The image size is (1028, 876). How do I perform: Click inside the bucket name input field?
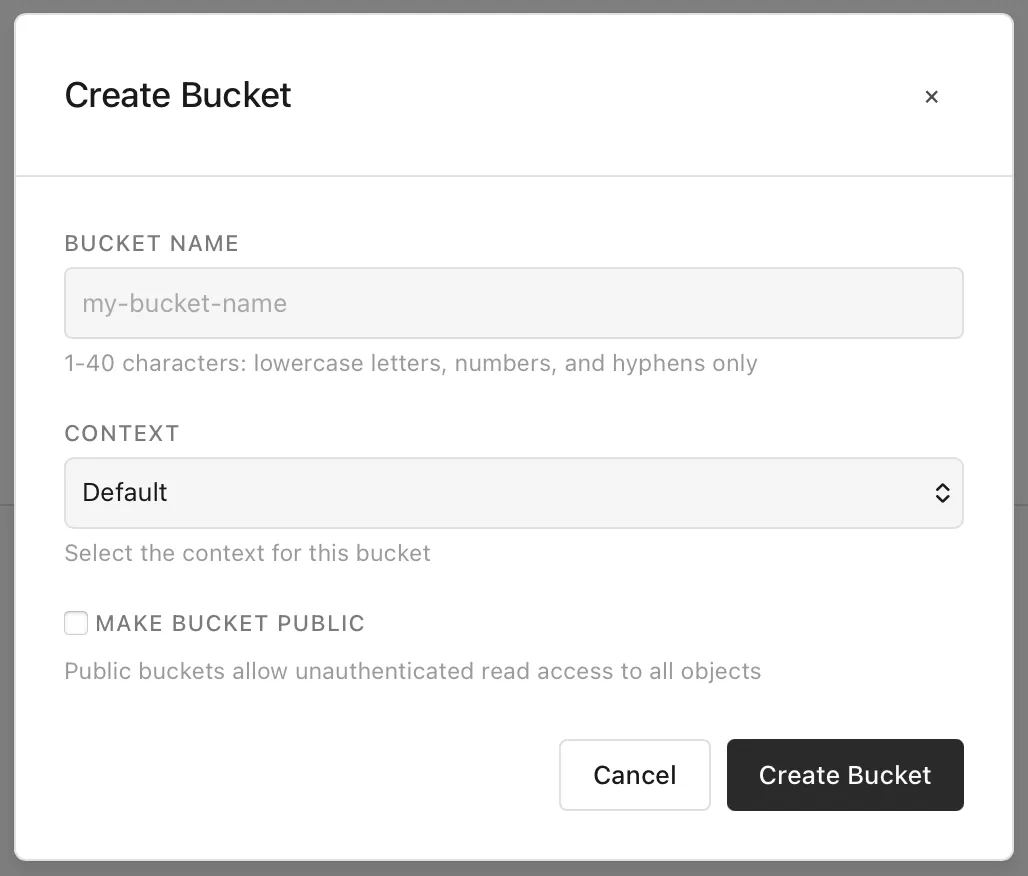coord(514,303)
